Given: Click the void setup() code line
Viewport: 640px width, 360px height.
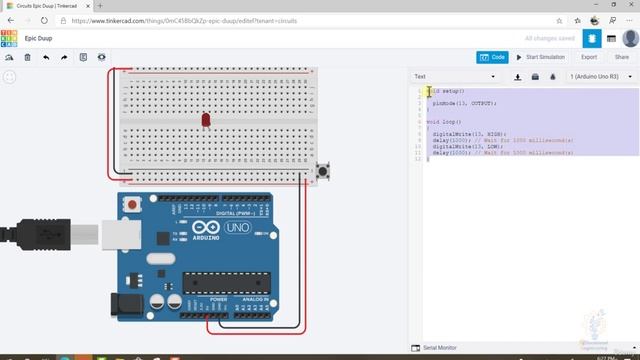Looking at the screenshot, I should (x=445, y=91).
